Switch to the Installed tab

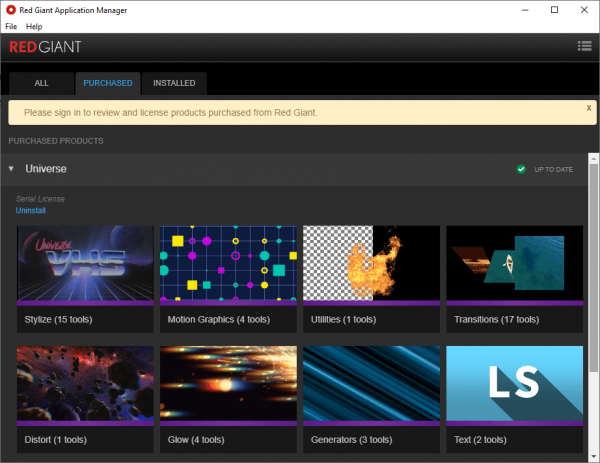(x=174, y=83)
